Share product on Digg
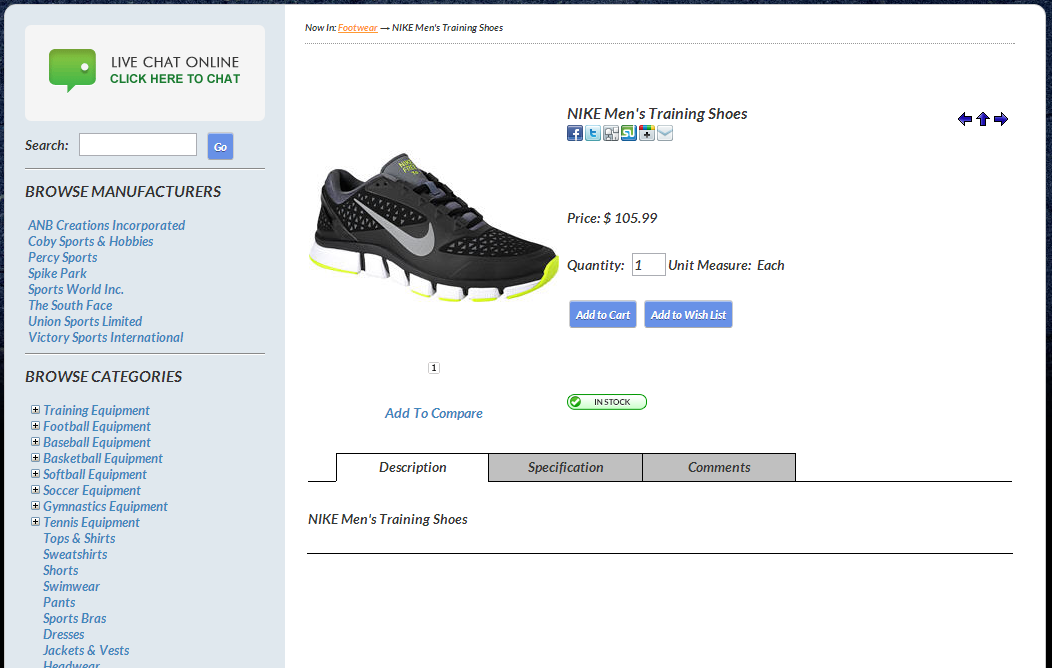 pyautogui.click(x=611, y=133)
